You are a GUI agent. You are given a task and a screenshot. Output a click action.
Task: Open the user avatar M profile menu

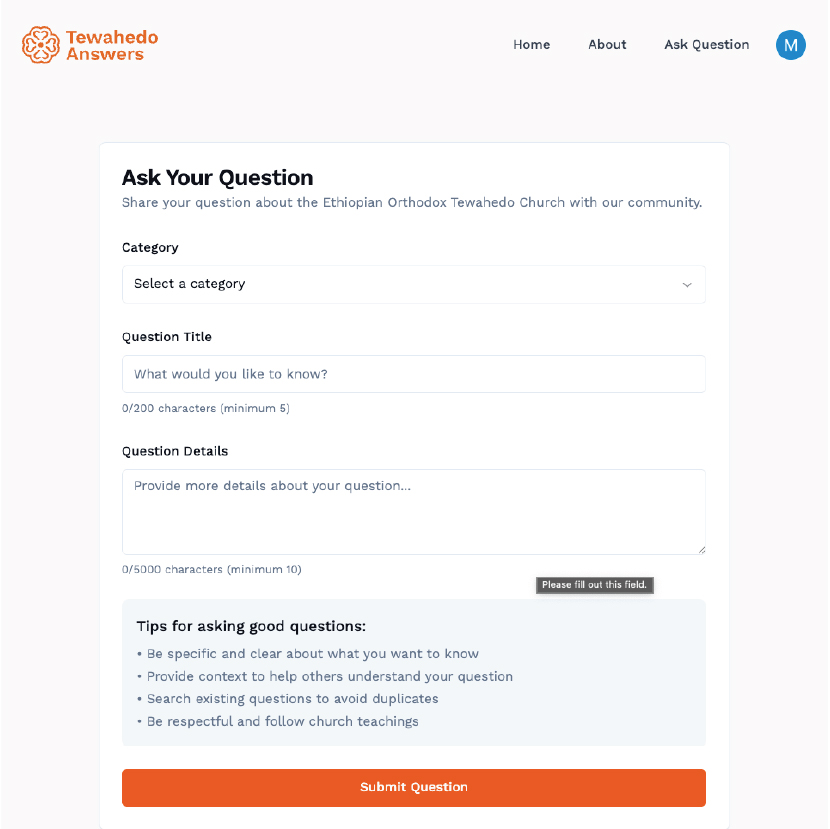pos(790,45)
